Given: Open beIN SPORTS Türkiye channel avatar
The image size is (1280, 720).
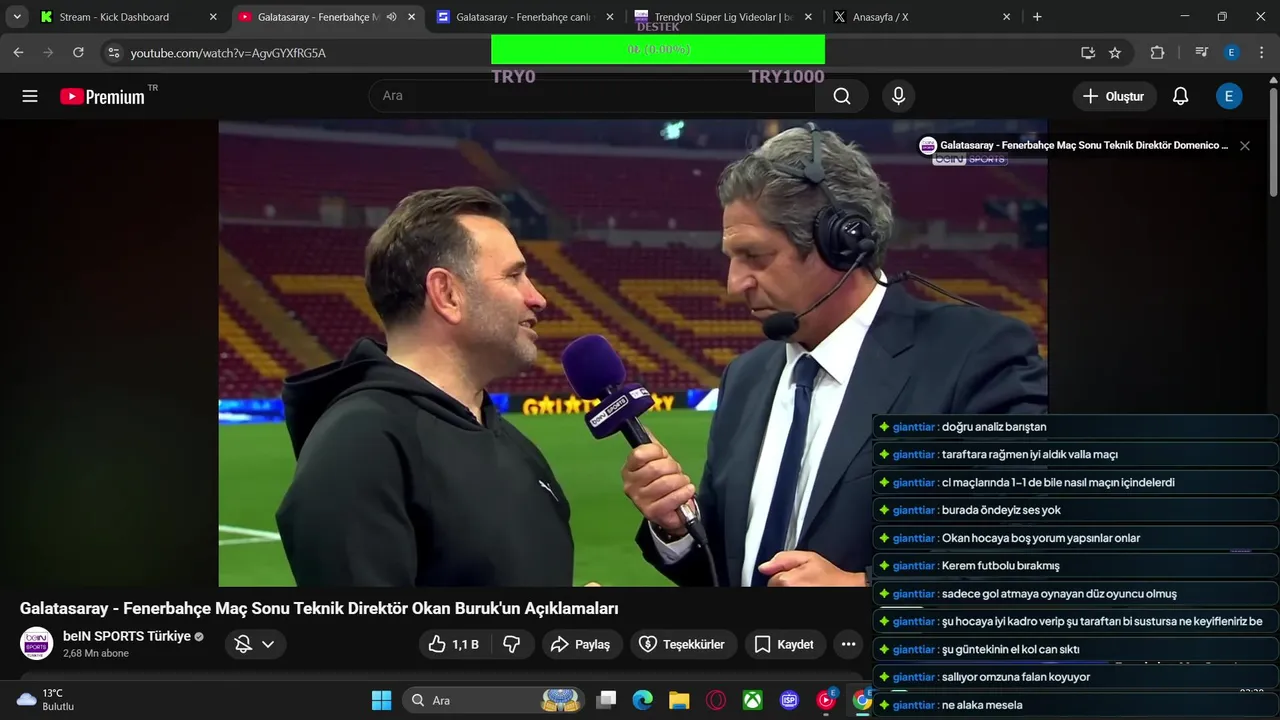Looking at the screenshot, I should (36, 643).
